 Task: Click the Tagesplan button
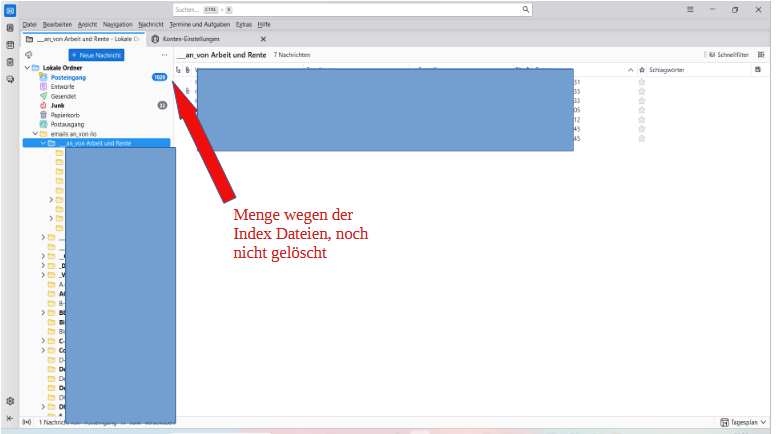744,422
